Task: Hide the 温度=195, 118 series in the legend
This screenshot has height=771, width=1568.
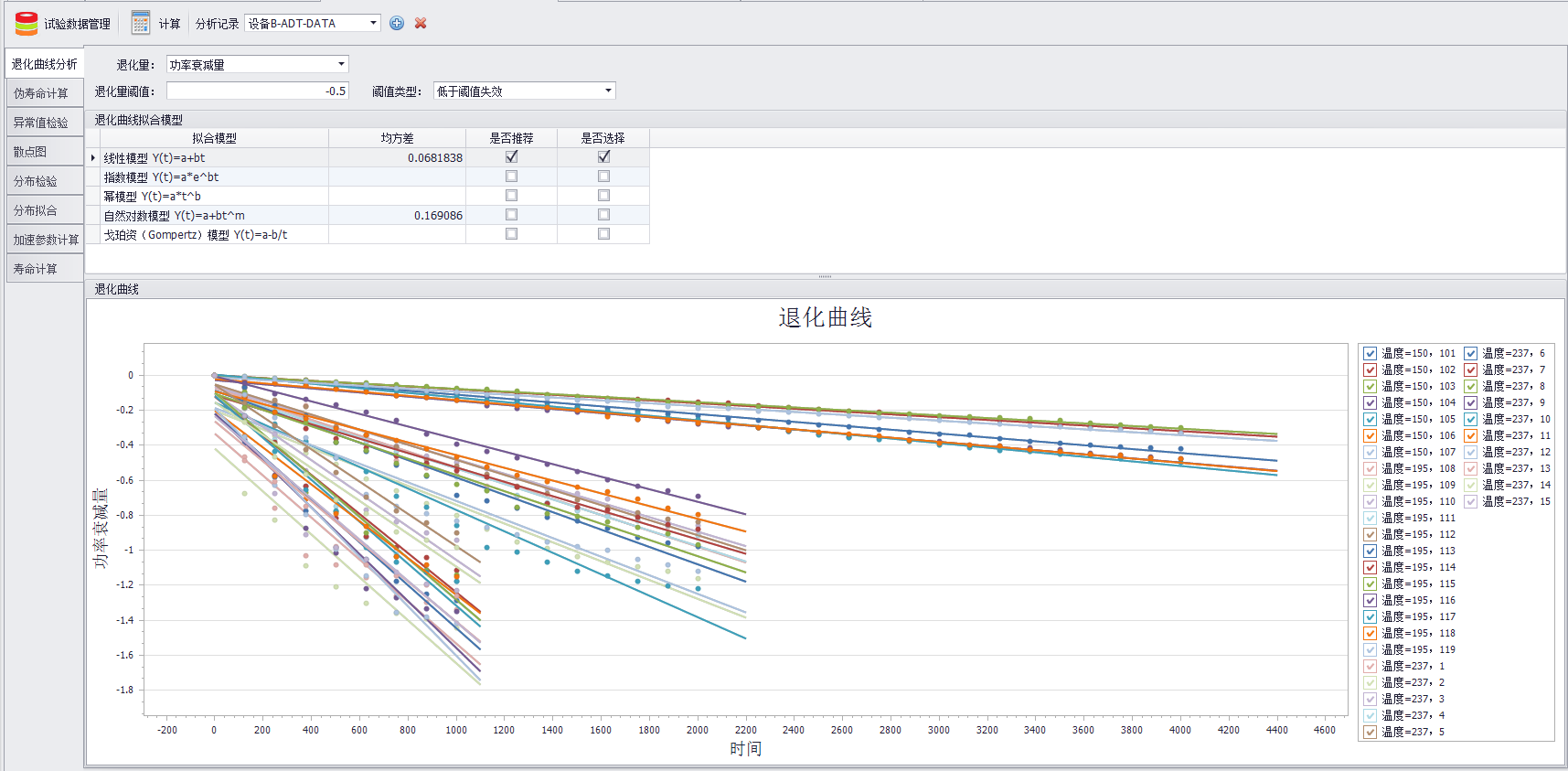Action: (x=1370, y=633)
